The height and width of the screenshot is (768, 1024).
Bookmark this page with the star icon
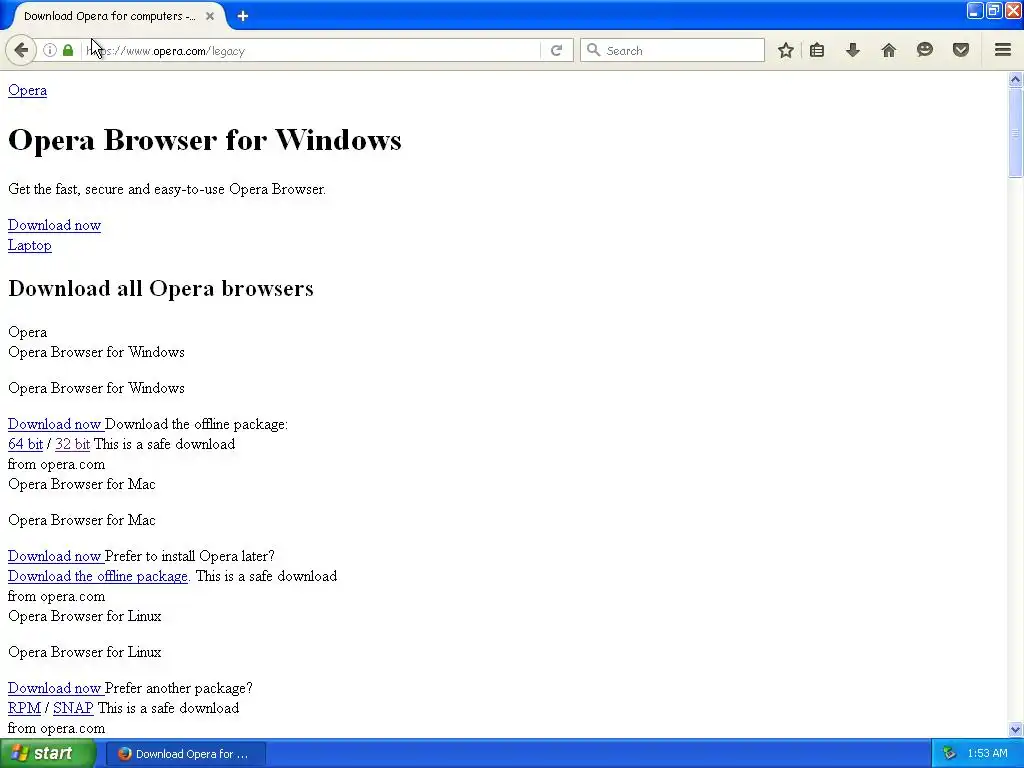pos(786,50)
